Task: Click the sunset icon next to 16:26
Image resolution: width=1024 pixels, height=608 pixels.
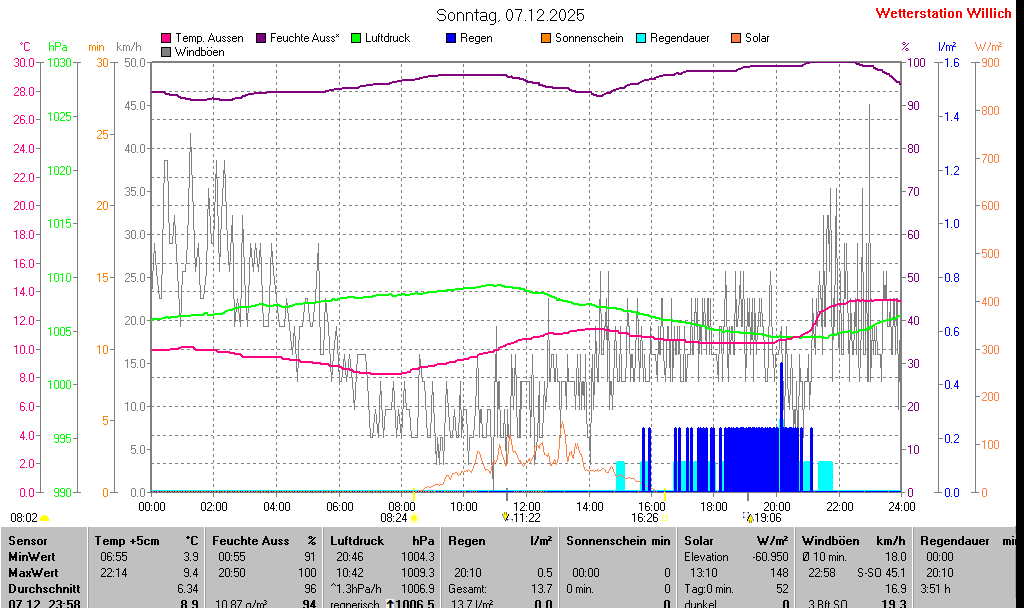Action: tap(665, 518)
